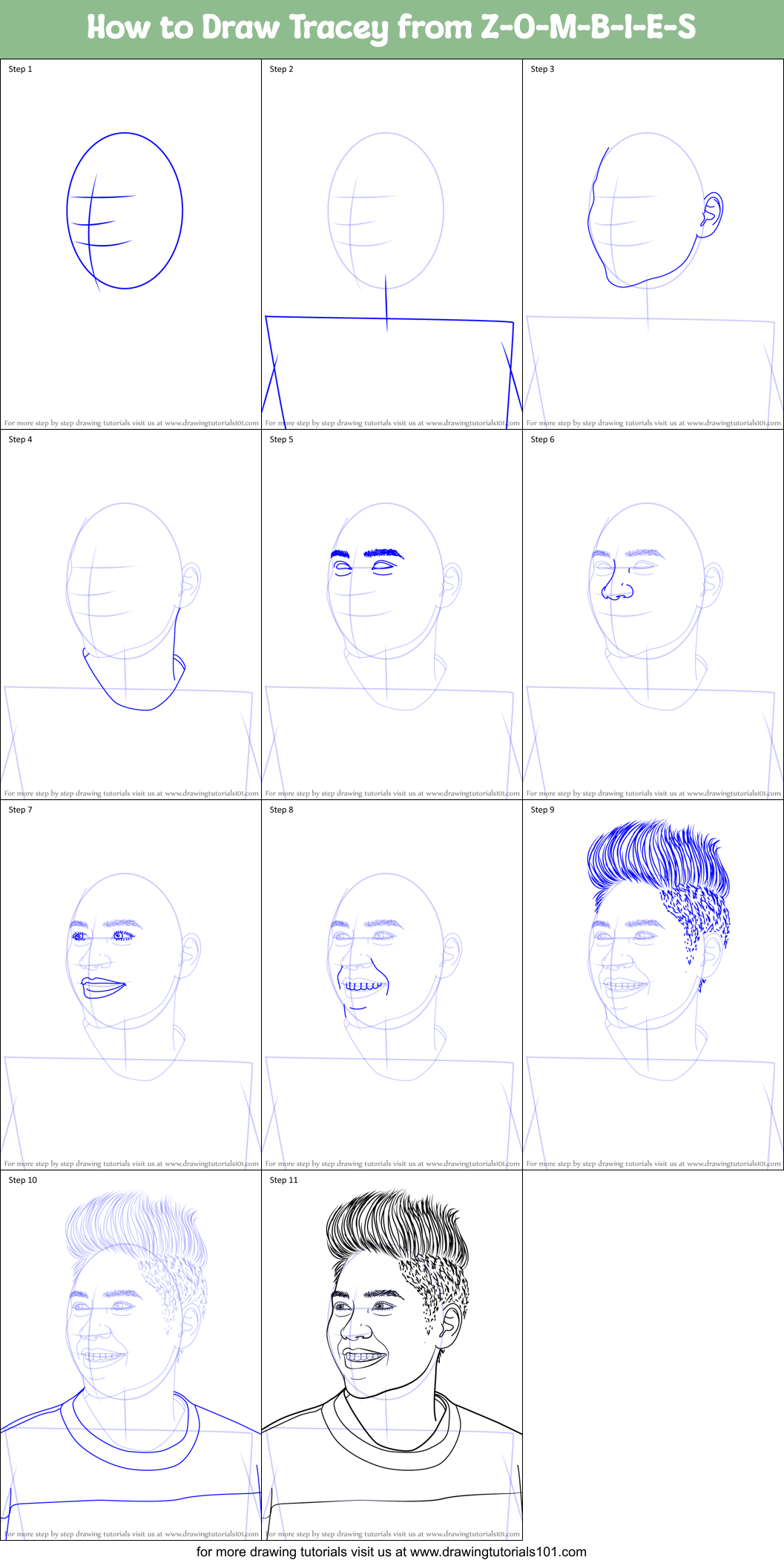Click the 'Step 4' label
The height and width of the screenshot is (1563, 784).
21,439
